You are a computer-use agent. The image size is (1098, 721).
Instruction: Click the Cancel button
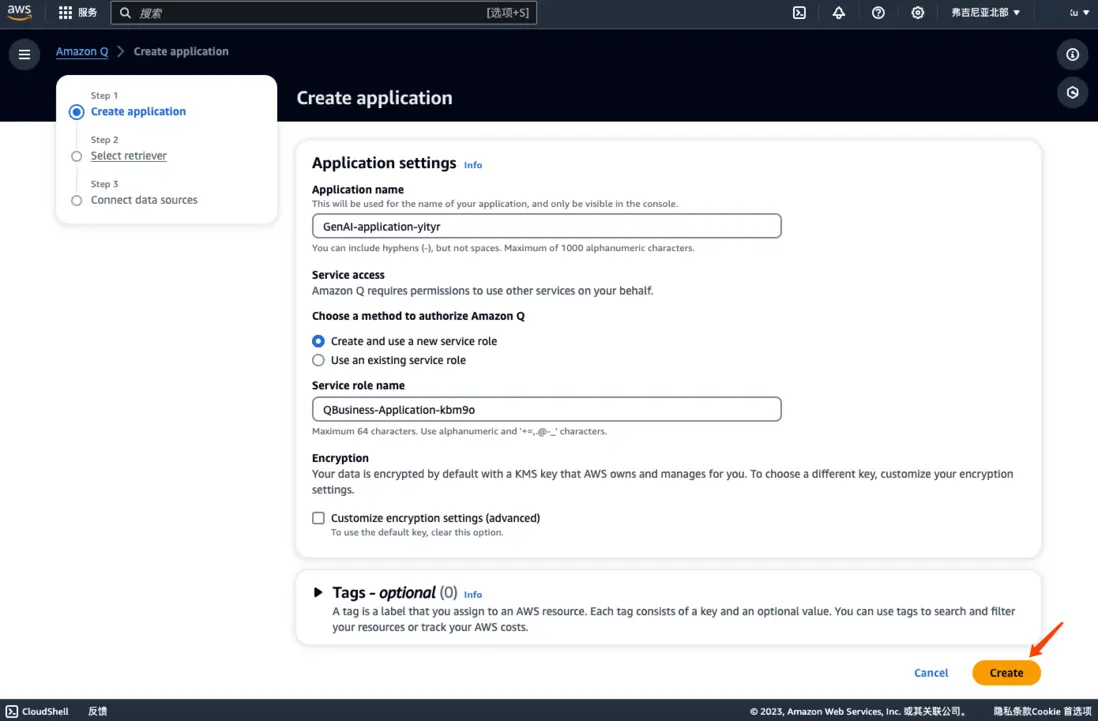pyautogui.click(x=931, y=673)
